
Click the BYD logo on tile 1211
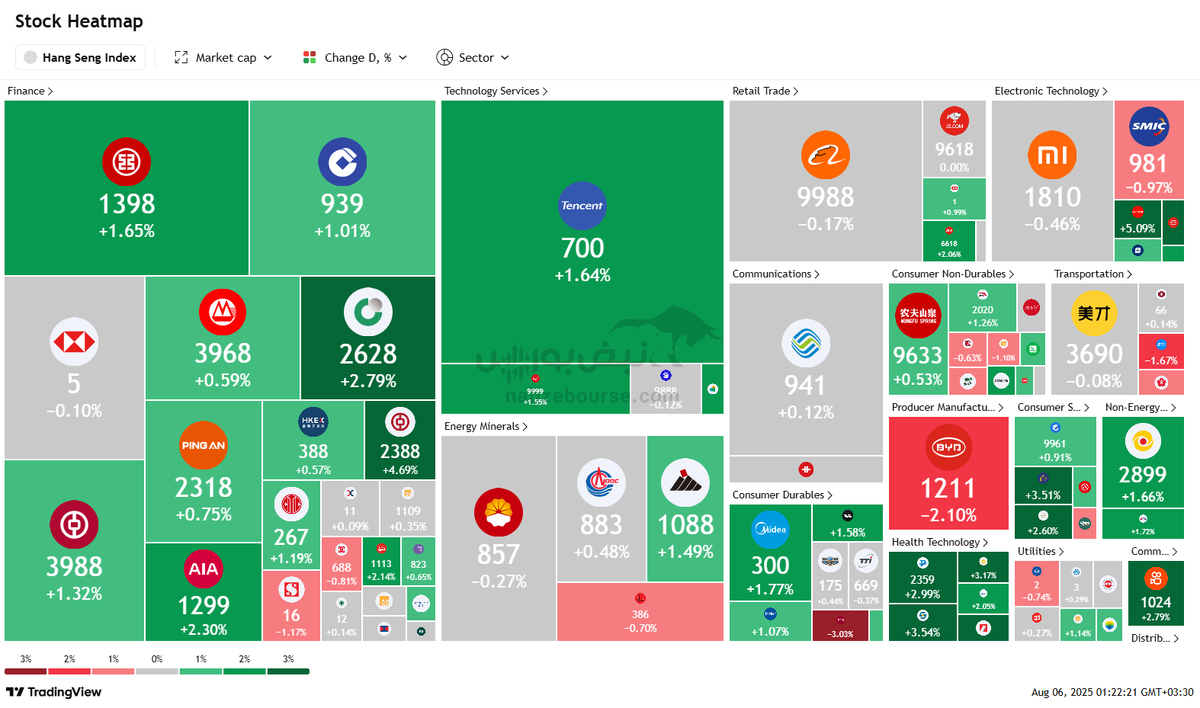coord(948,447)
